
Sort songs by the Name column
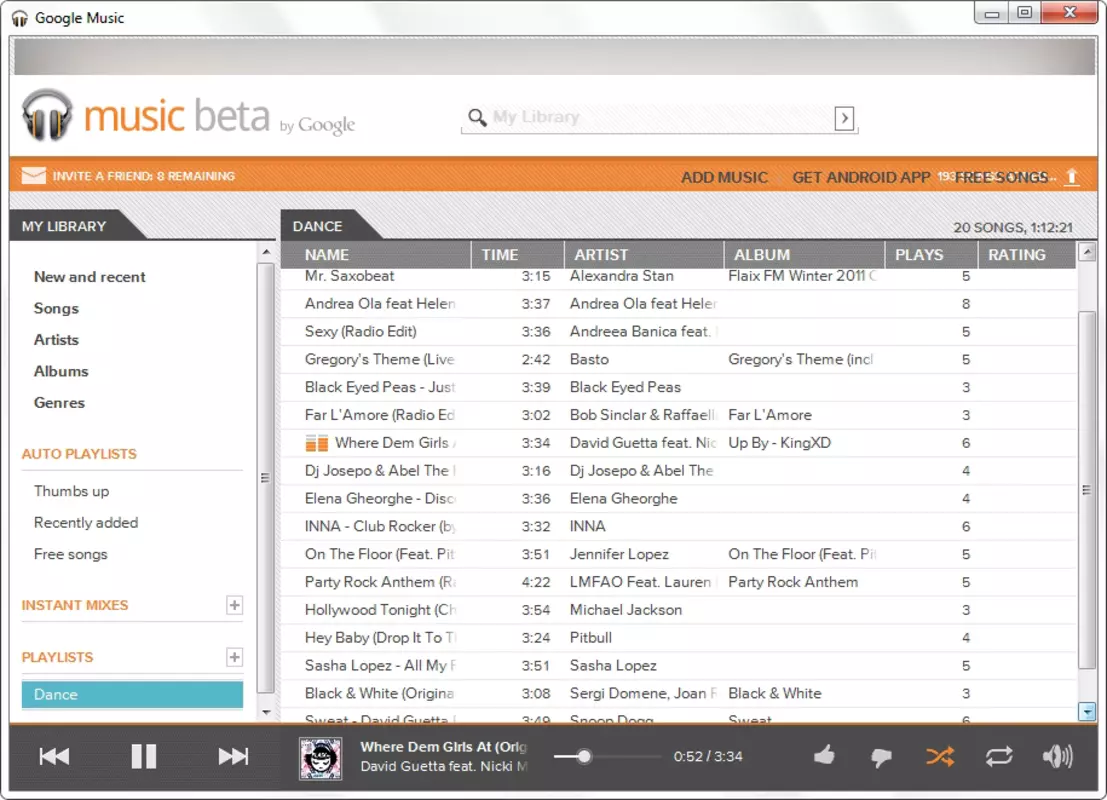(376, 255)
